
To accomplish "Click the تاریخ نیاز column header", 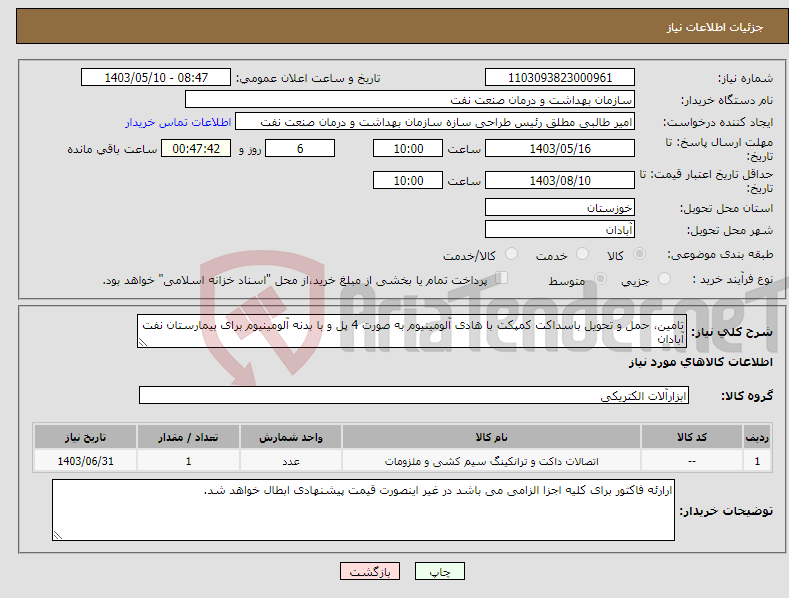I will pyautogui.click(x=86, y=437).
